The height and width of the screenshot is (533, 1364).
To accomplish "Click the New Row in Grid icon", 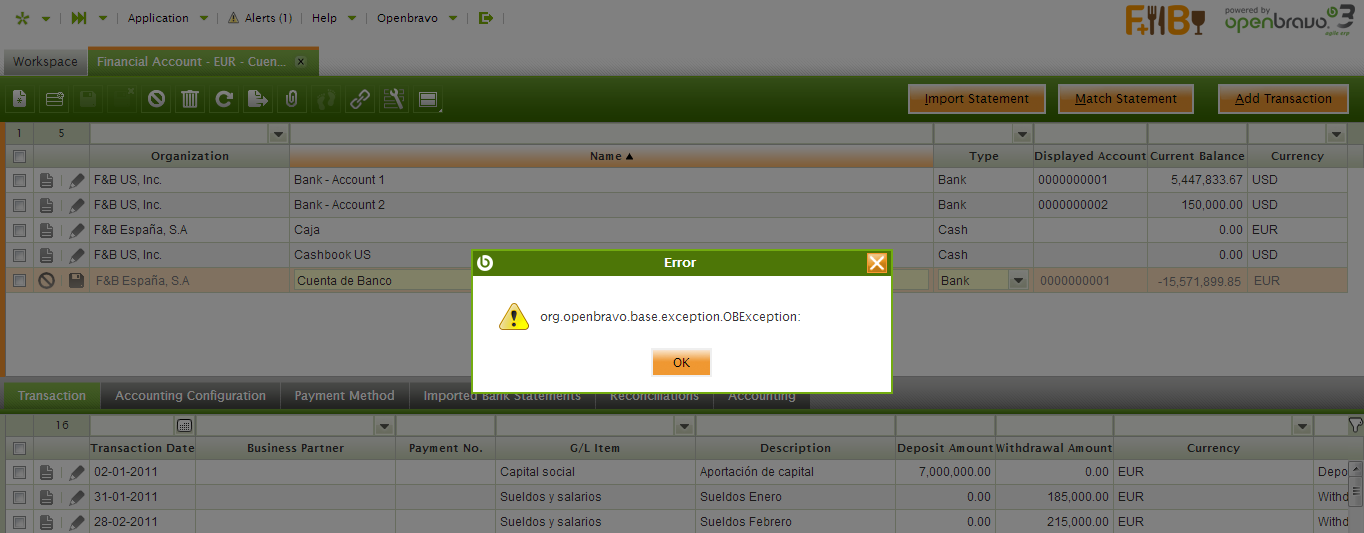I will pos(54,99).
